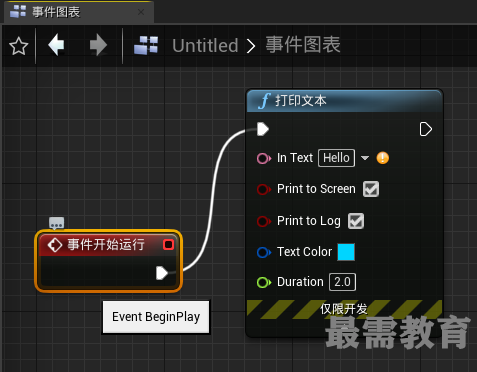Click the Print node's exec output pin
This screenshot has width=477, height=372.
425,129
